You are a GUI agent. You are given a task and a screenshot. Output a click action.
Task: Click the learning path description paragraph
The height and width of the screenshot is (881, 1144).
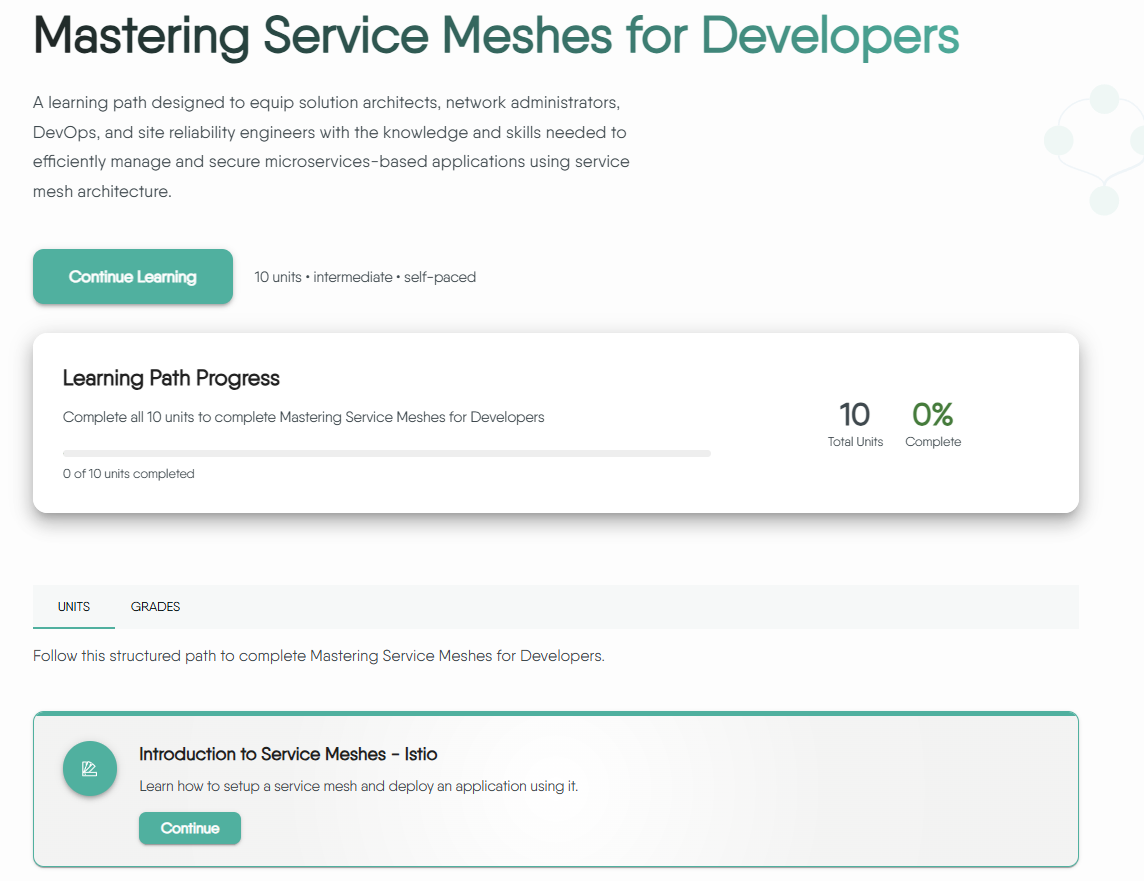tap(331, 147)
